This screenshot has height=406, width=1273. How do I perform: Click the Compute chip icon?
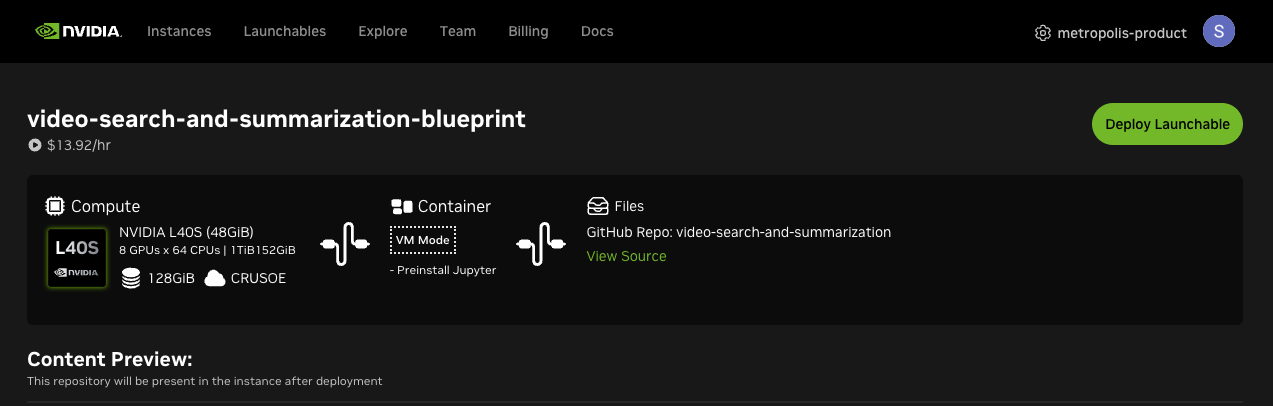point(55,206)
